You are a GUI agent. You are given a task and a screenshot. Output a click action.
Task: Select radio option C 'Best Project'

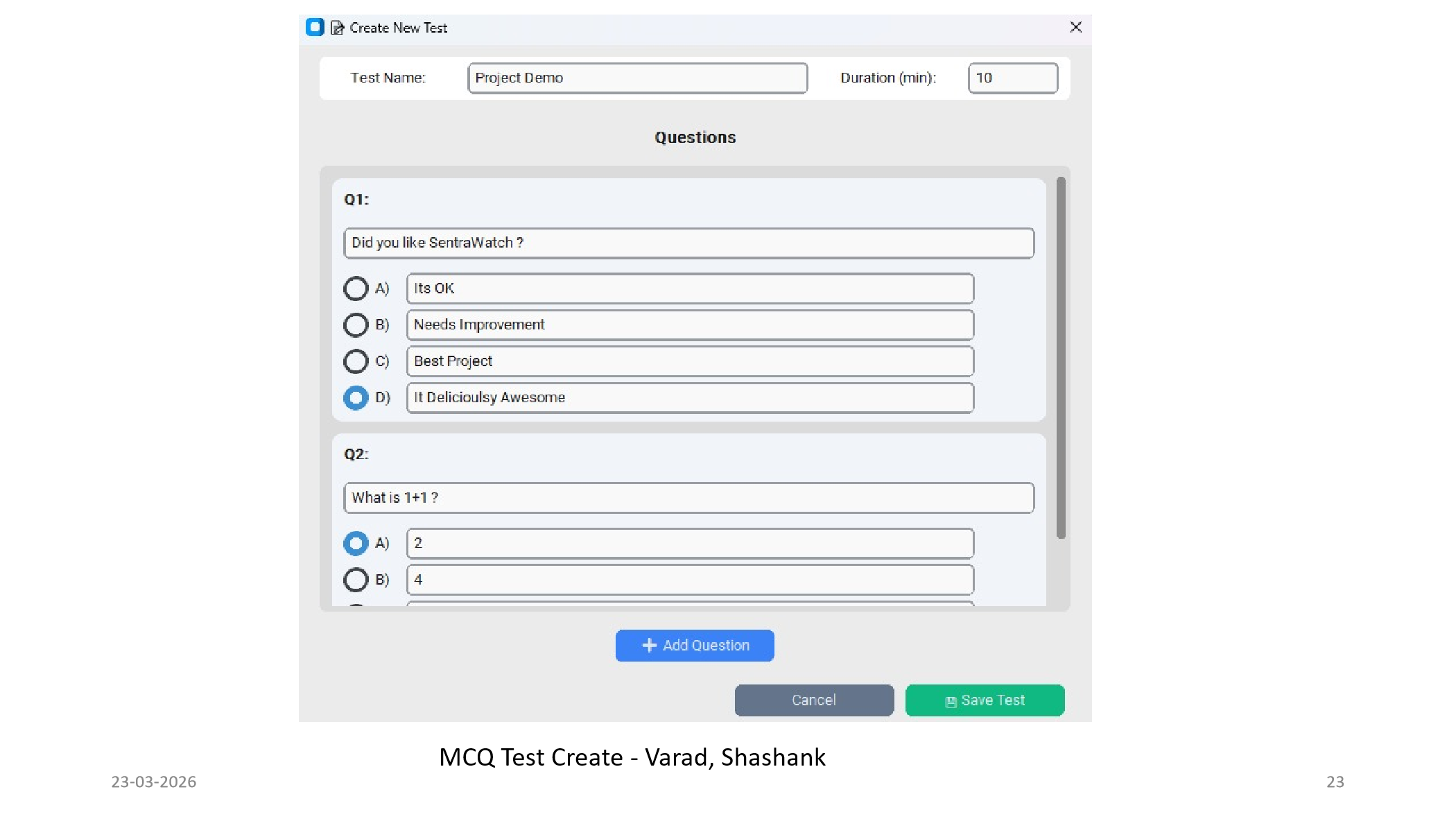pyautogui.click(x=356, y=361)
